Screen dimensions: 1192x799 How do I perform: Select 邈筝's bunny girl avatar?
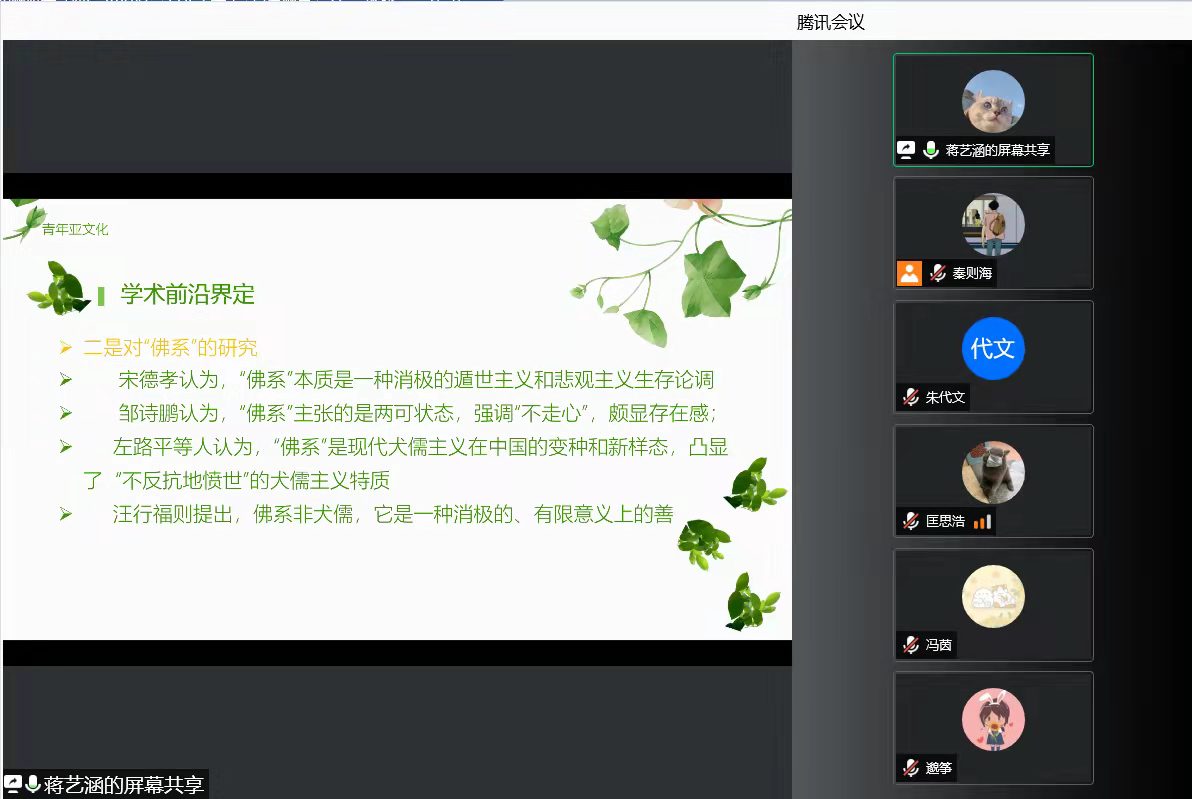pos(993,719)
